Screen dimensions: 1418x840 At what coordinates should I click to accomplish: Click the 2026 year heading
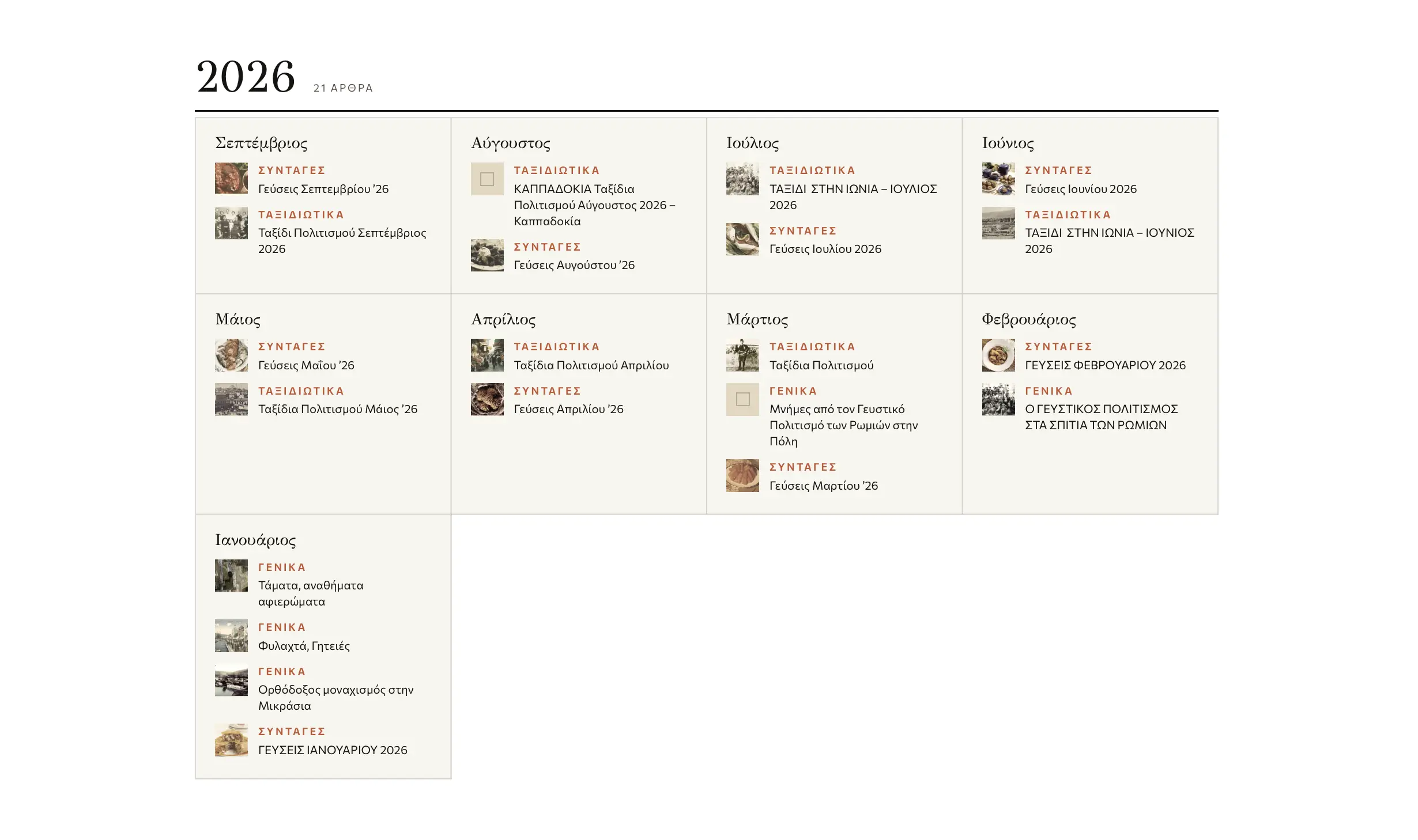pyautogui.click(x=246, y=76)
